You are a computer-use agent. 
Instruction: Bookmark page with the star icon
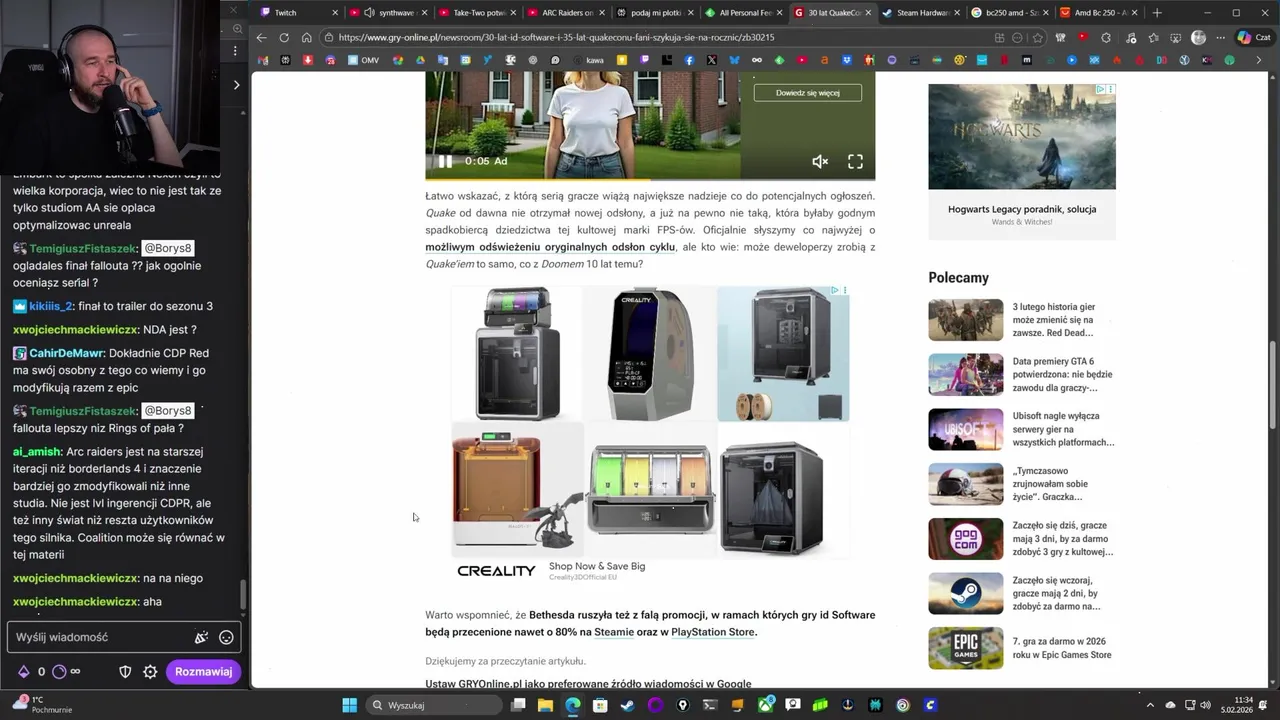(1039, 37)
